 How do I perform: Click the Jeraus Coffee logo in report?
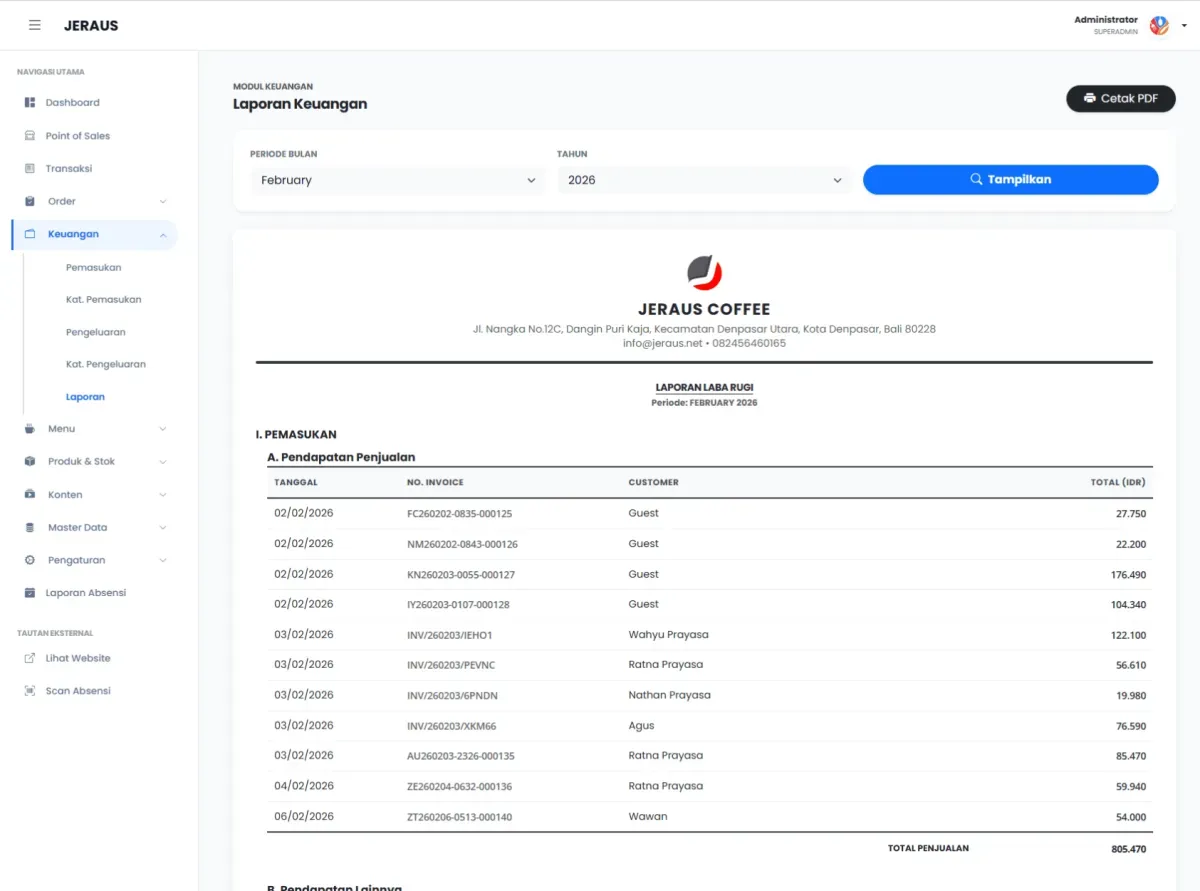704,273
